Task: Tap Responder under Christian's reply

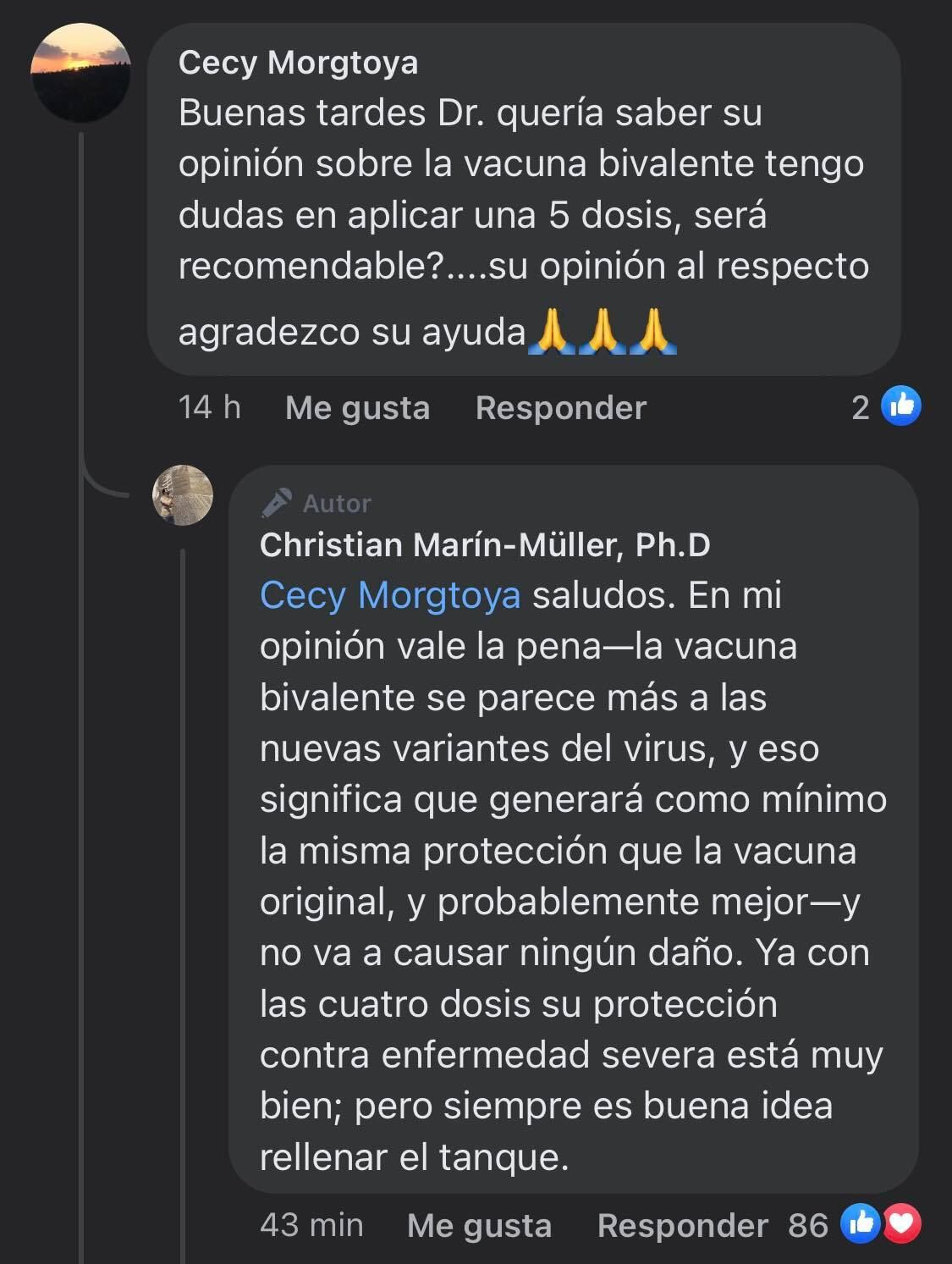Action: click(x=682, y=1225)
